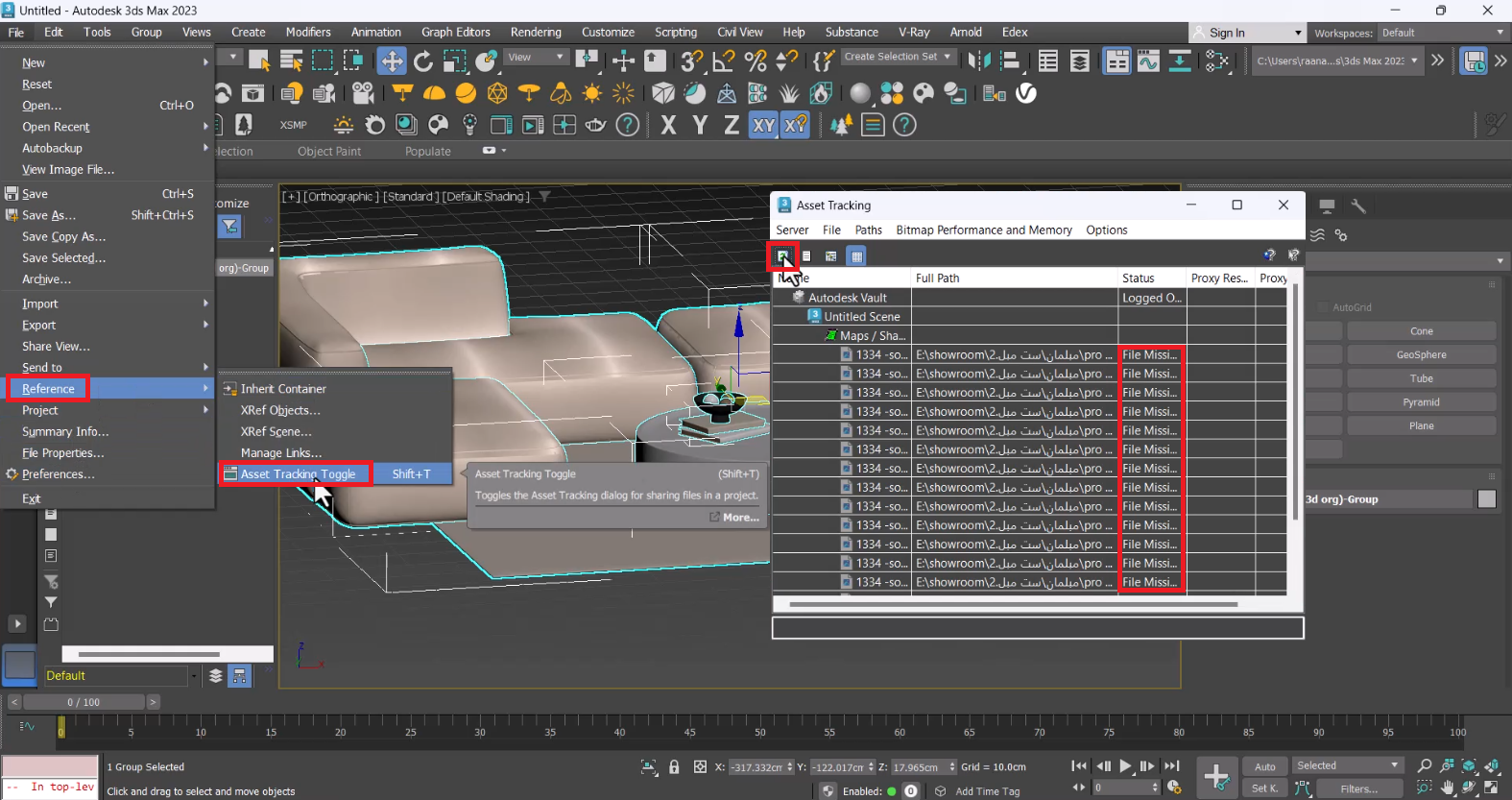Toggle the Percent Snap icon
Viewport: 1512px width, 800px height.
756,61
